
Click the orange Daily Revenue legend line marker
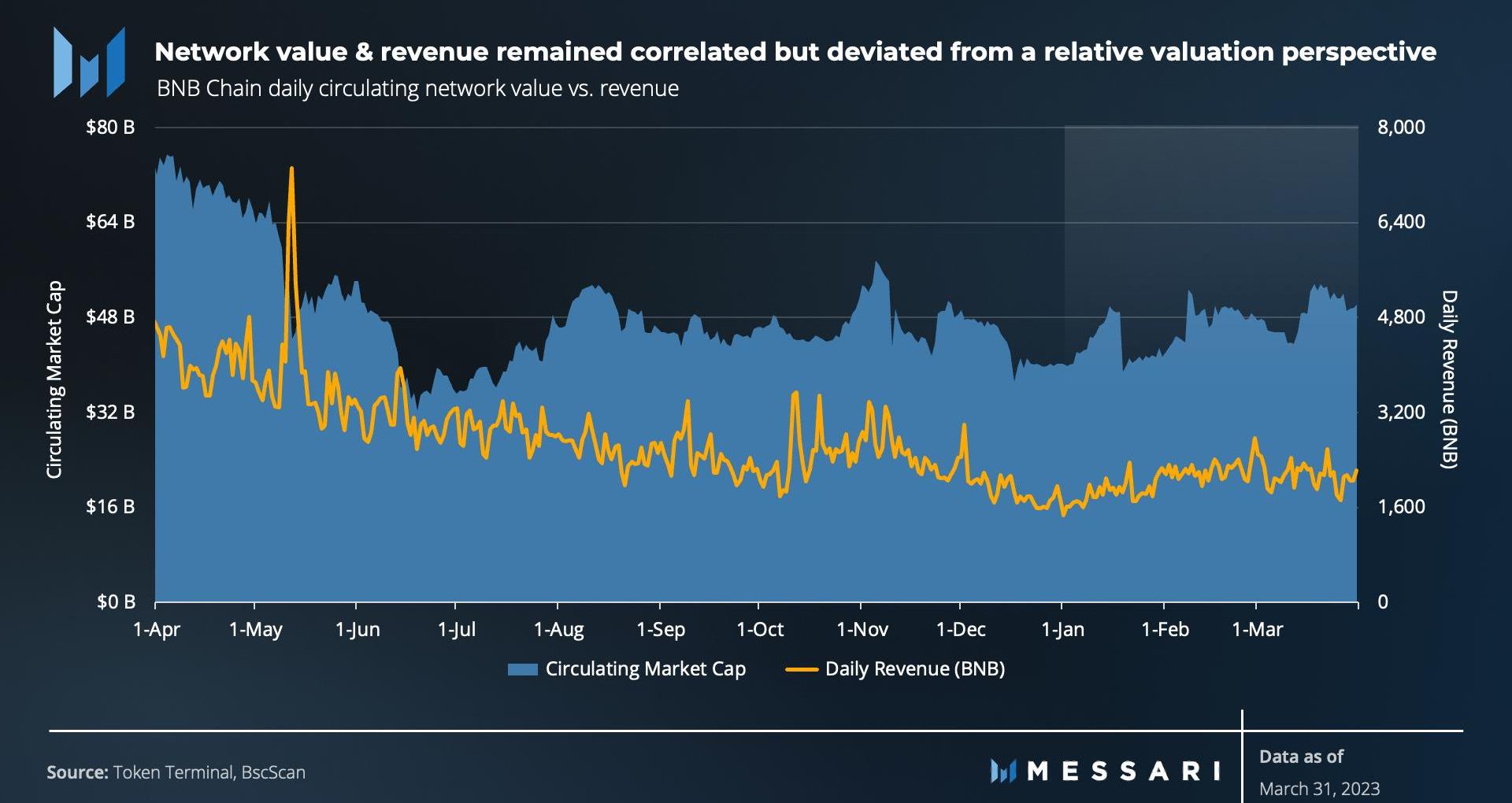click(802, 669)
